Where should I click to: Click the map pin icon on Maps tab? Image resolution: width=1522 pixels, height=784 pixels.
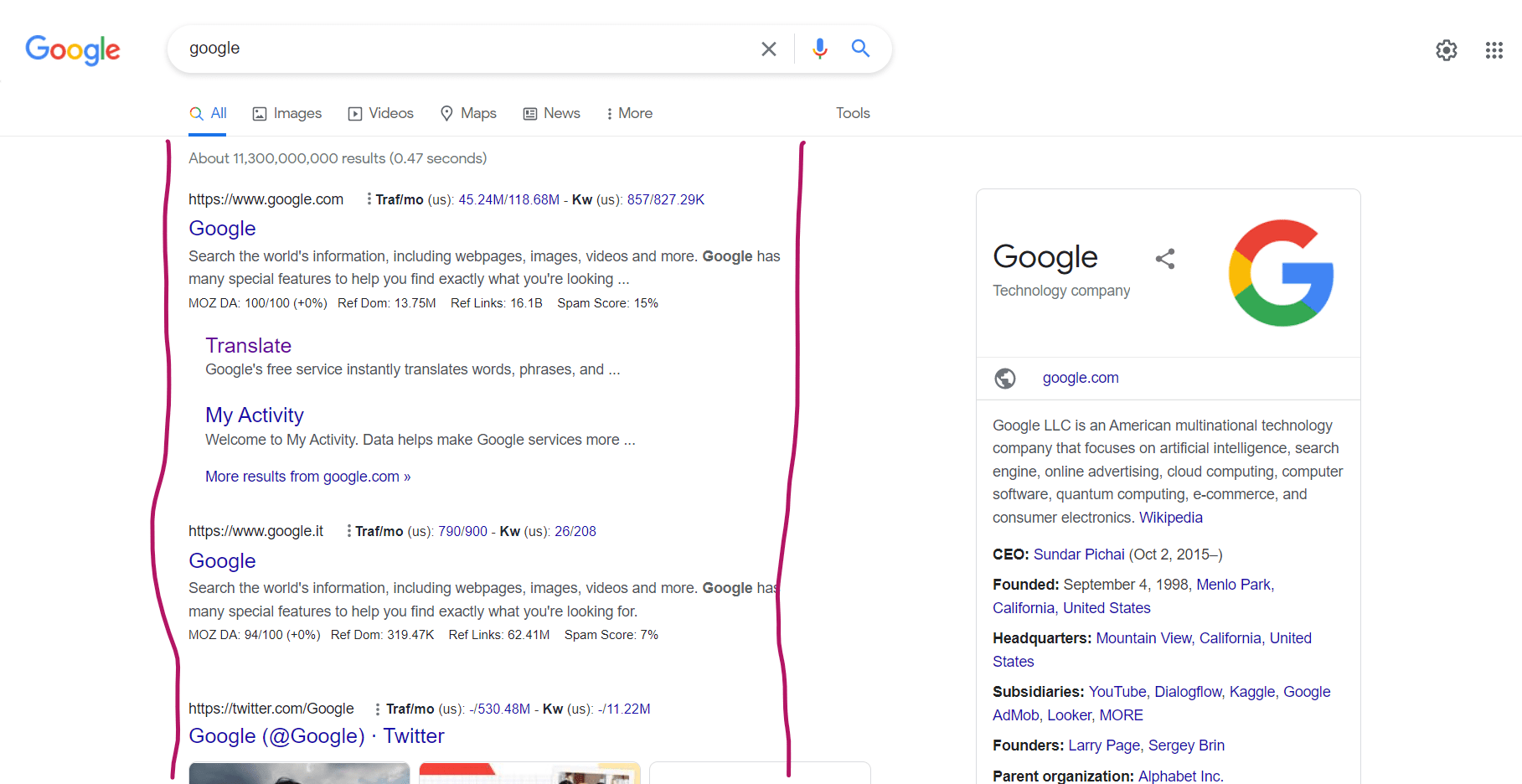pyautogui.click(x=446, y=112)
